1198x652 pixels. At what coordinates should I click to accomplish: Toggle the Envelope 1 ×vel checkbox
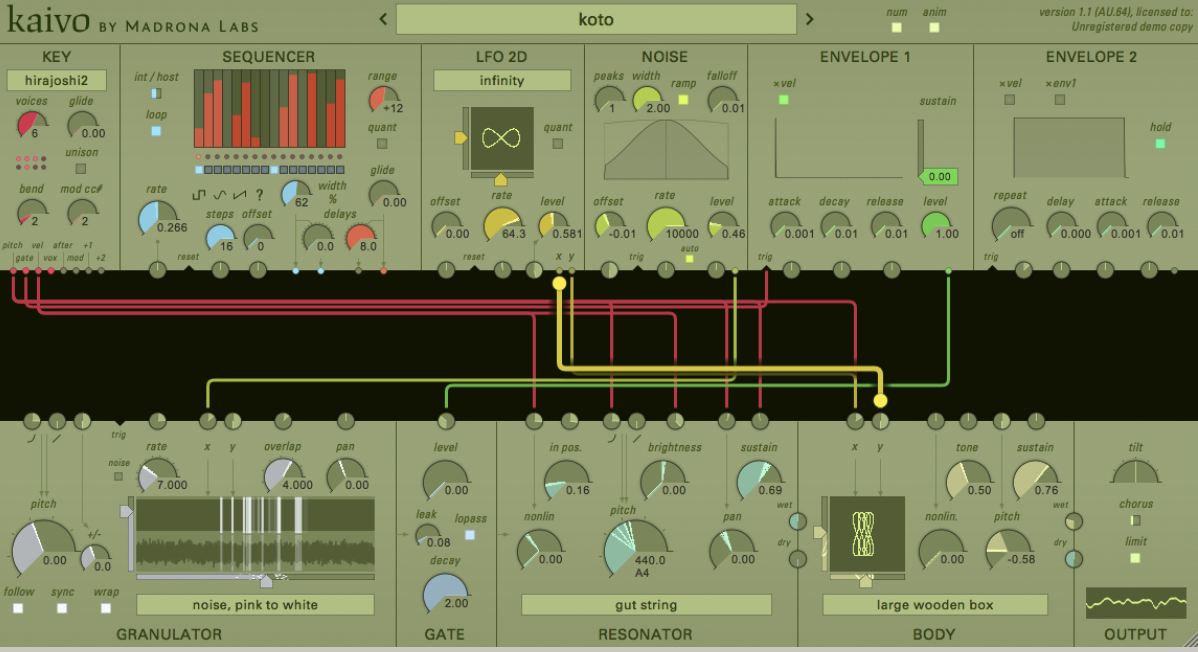click(783, 99)
